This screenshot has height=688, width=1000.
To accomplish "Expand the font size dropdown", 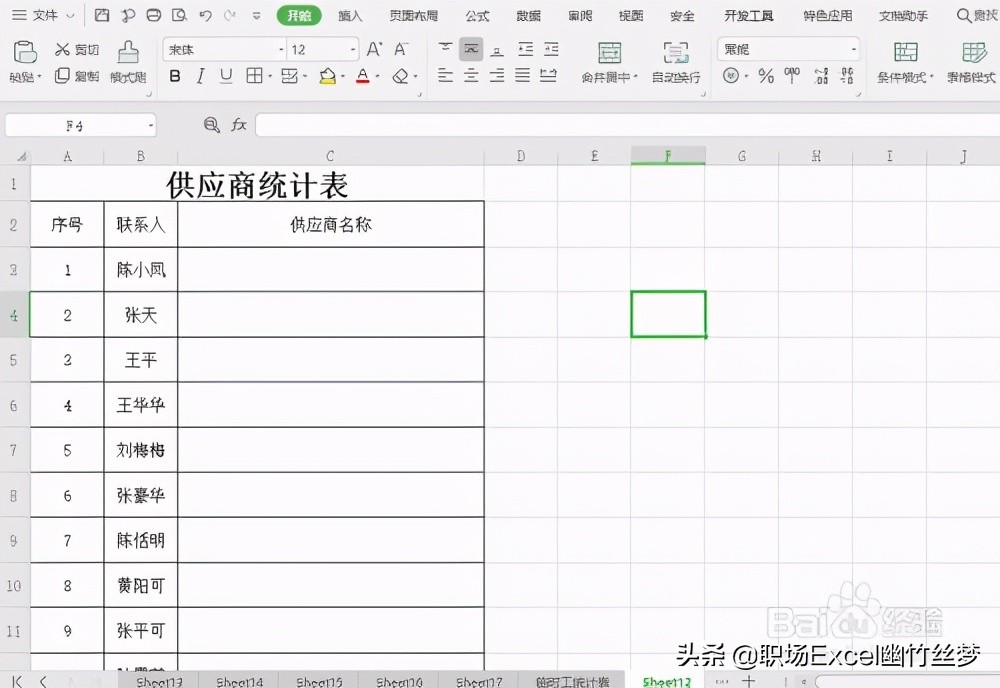I will [355, 48].
